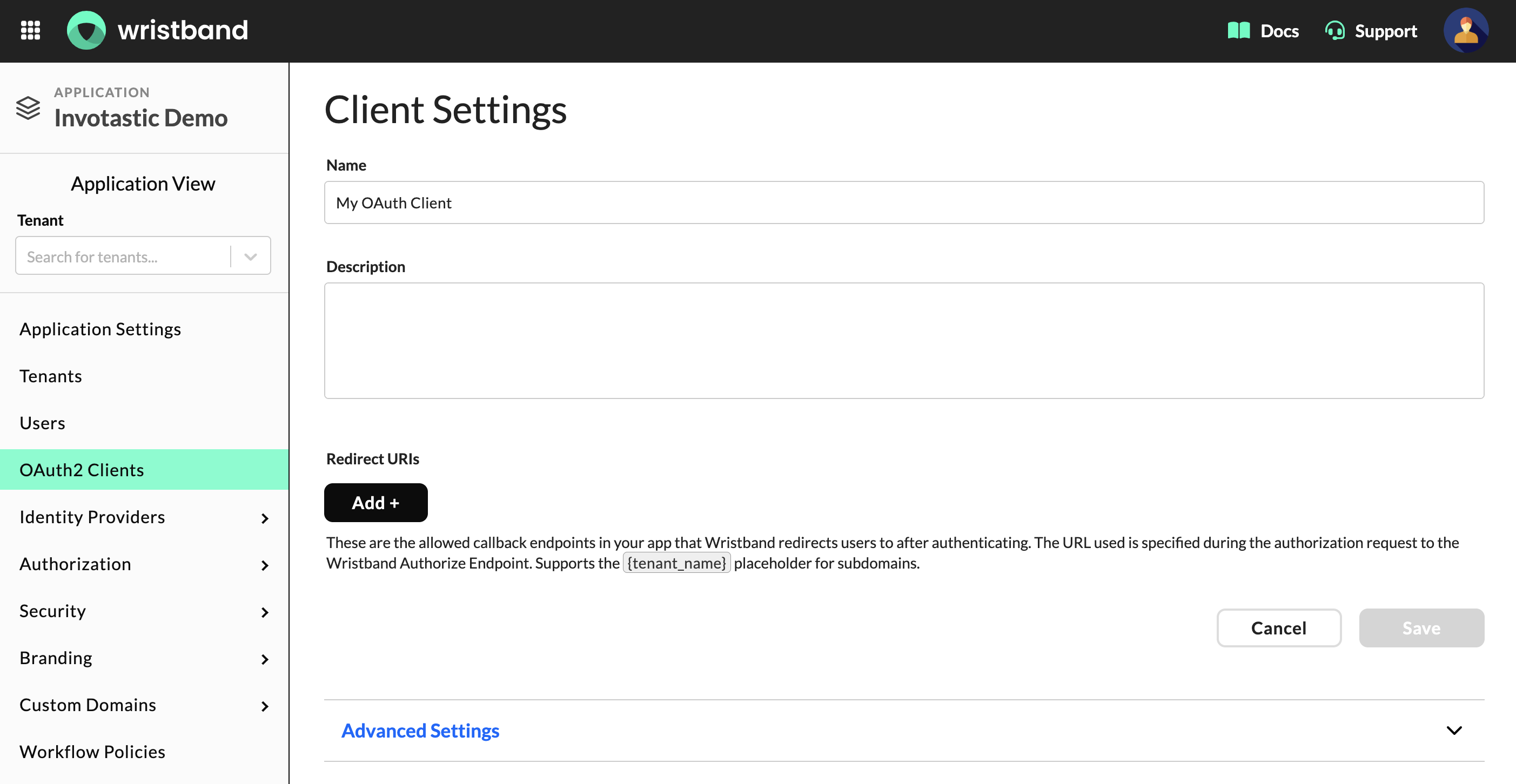Expand Identity Providers chevron
Viewport: 1516px width, 784px height.
coord(265,518)
